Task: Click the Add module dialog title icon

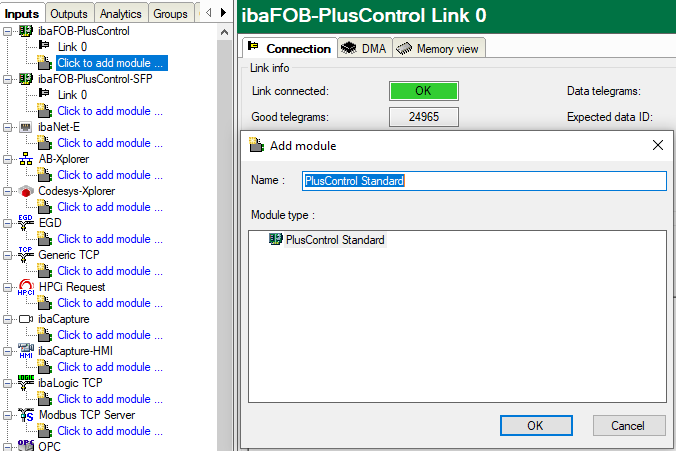Action: click(x=257, y=145)
